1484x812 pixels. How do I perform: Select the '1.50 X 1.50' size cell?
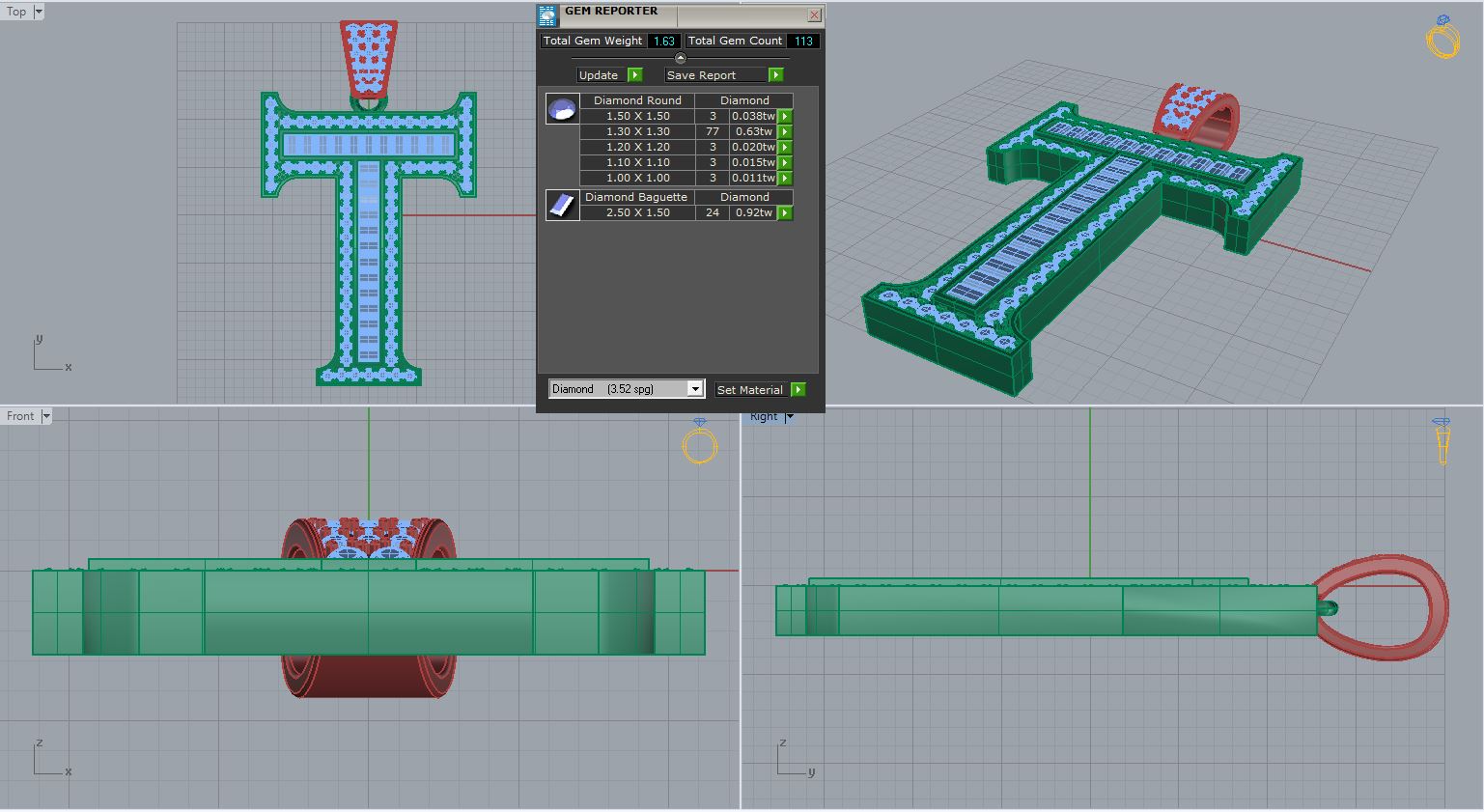tap(637, 116)
